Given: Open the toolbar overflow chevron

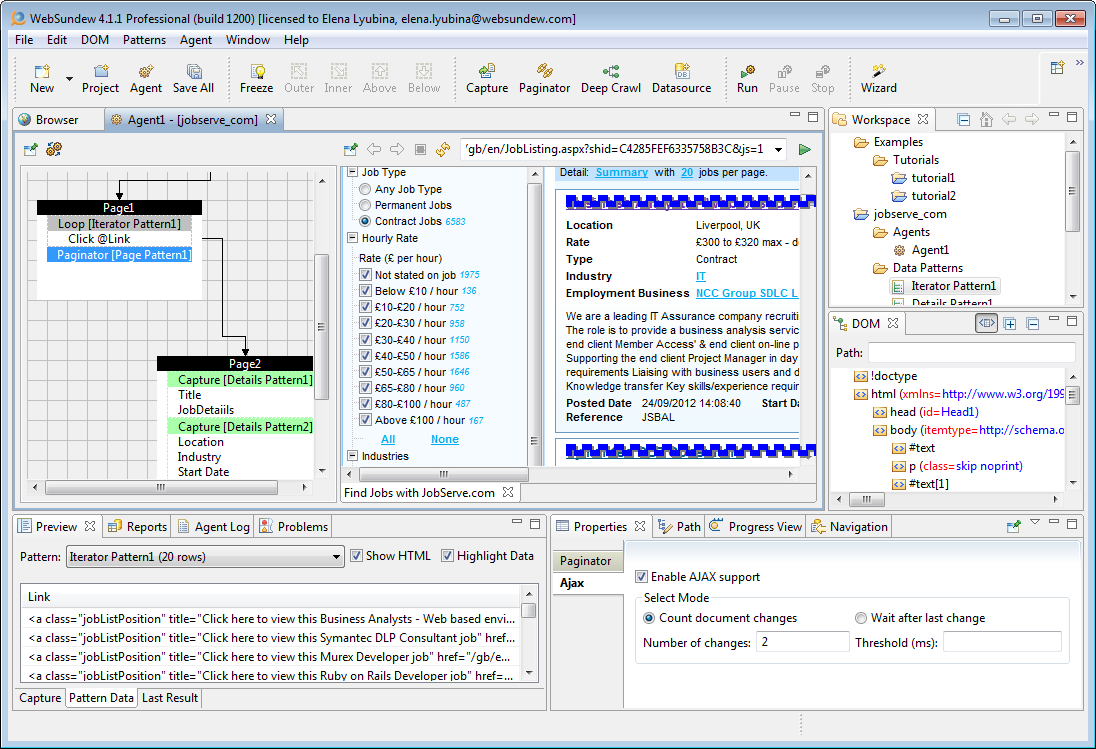Looking at the screenshot, I should 1079,63.
